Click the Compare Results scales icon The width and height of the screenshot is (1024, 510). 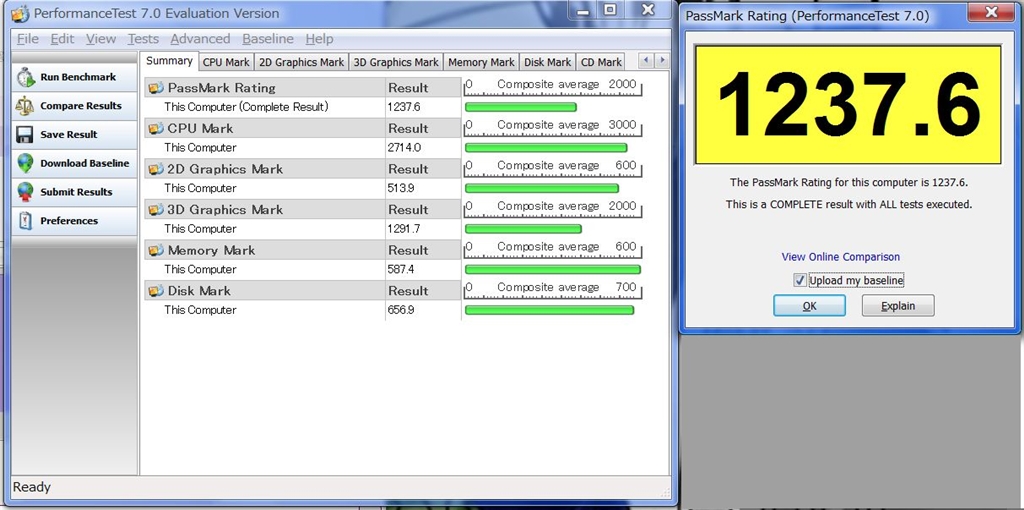(25, 106)
